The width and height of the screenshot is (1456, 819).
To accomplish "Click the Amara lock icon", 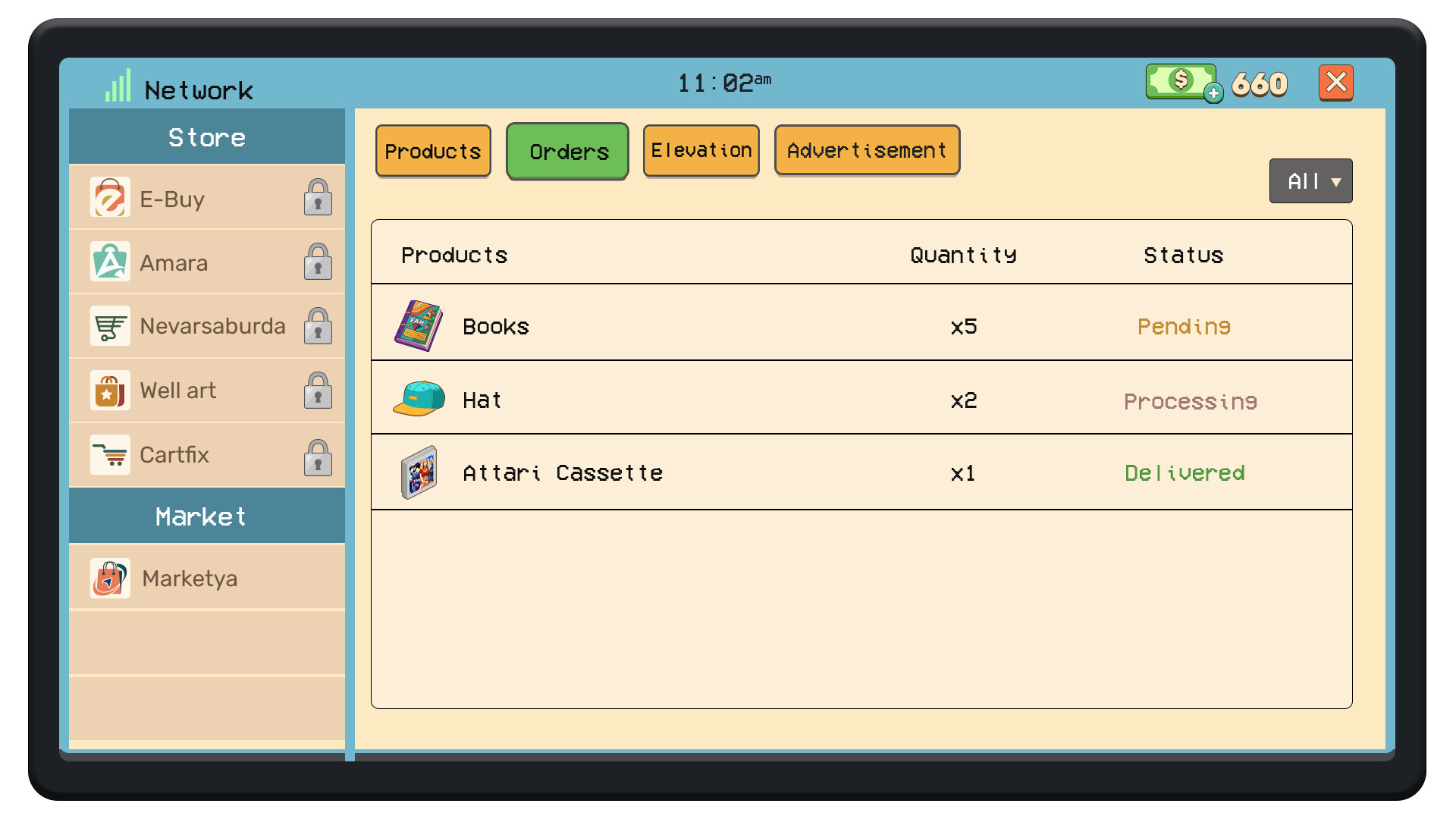I will (318, 262).
